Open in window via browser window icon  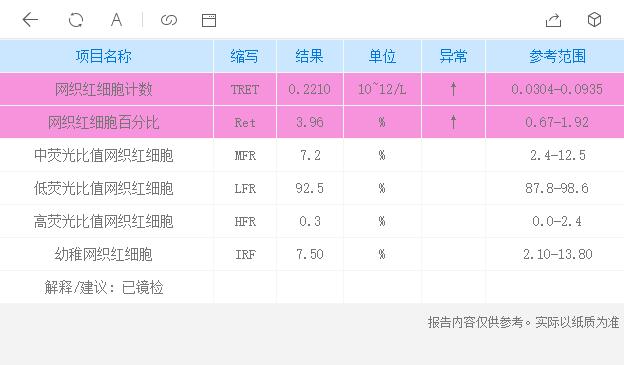[x=209, y=20]
